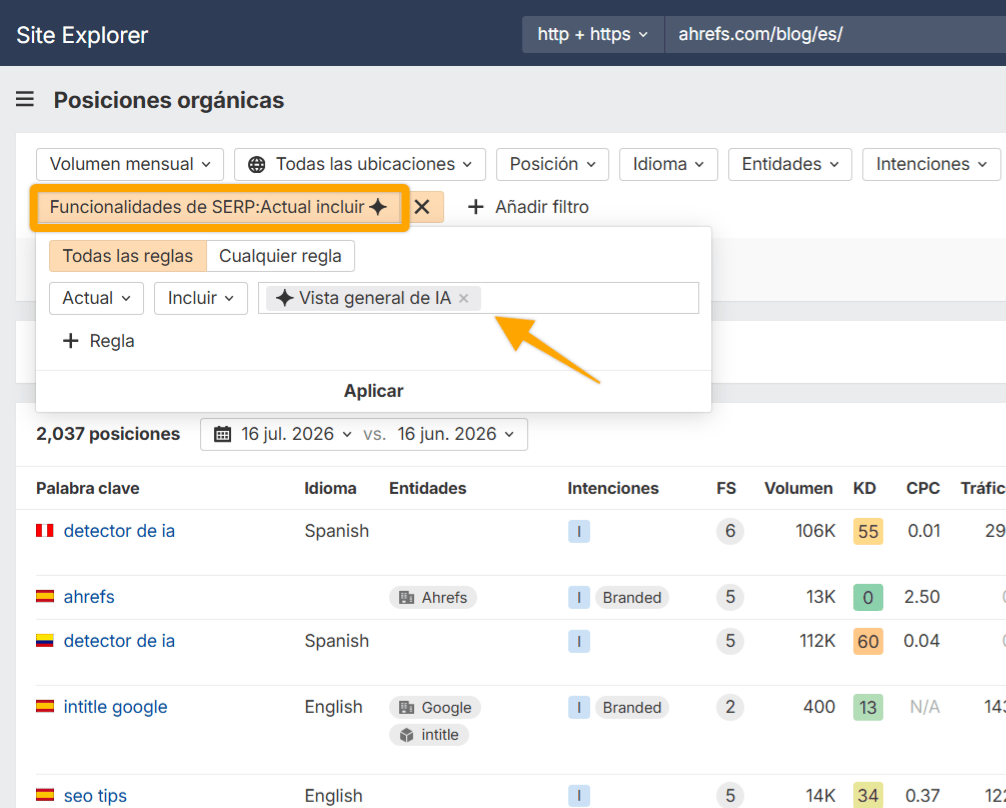
Task: Open the Actual rule dropdown
Action: click(96, 298)
